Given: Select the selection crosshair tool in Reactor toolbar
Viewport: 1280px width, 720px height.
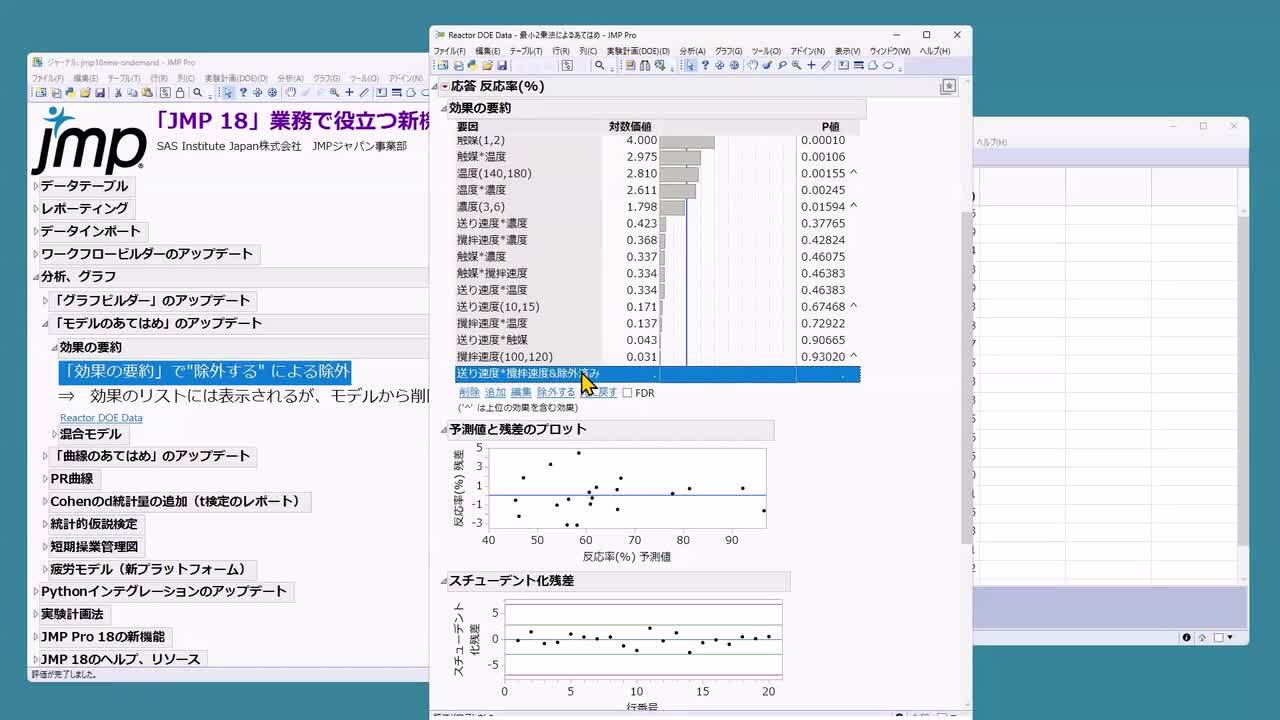Looking at the screenshot, I should coord(719,66).
